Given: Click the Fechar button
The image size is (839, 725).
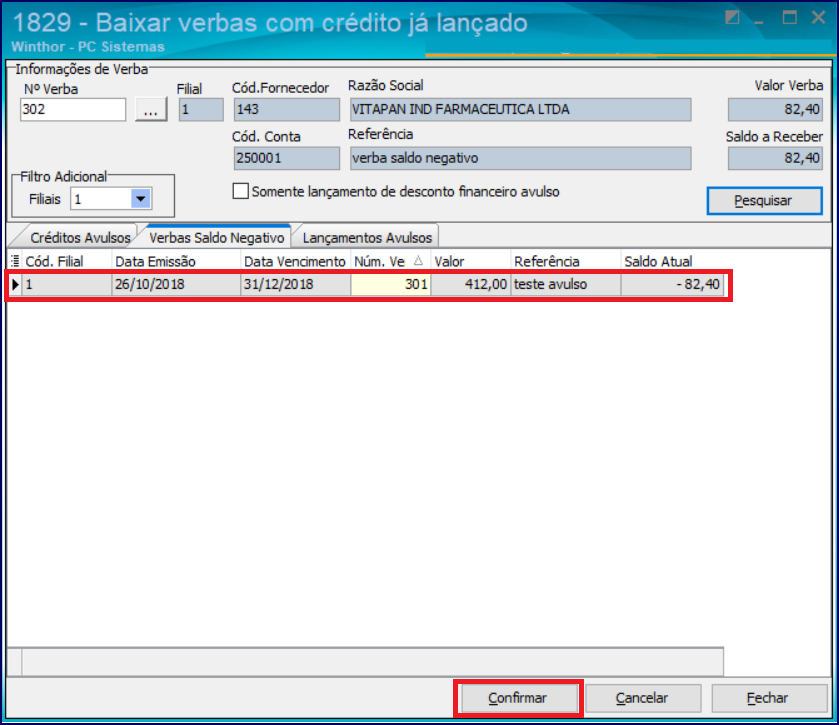Looking at the screenshot, I should (767, 698).
